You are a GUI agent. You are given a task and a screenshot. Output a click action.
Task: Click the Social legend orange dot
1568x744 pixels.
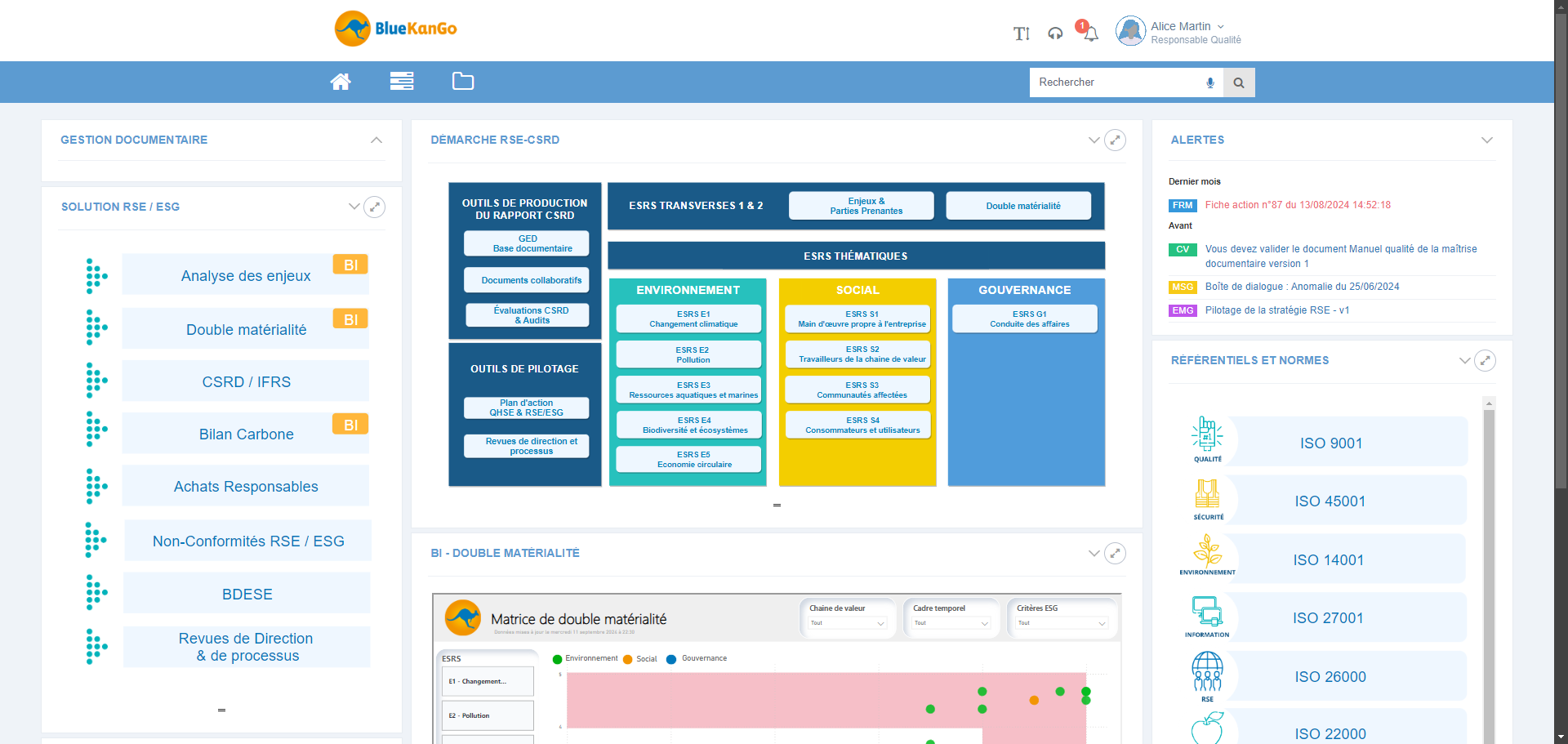tap(628, 659)
